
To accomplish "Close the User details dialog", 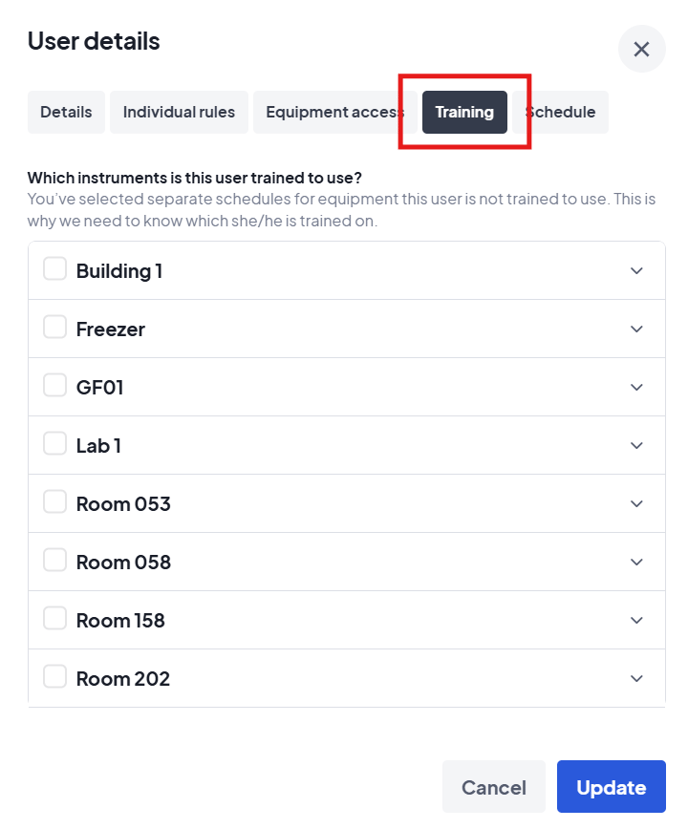I will (641, 49).
